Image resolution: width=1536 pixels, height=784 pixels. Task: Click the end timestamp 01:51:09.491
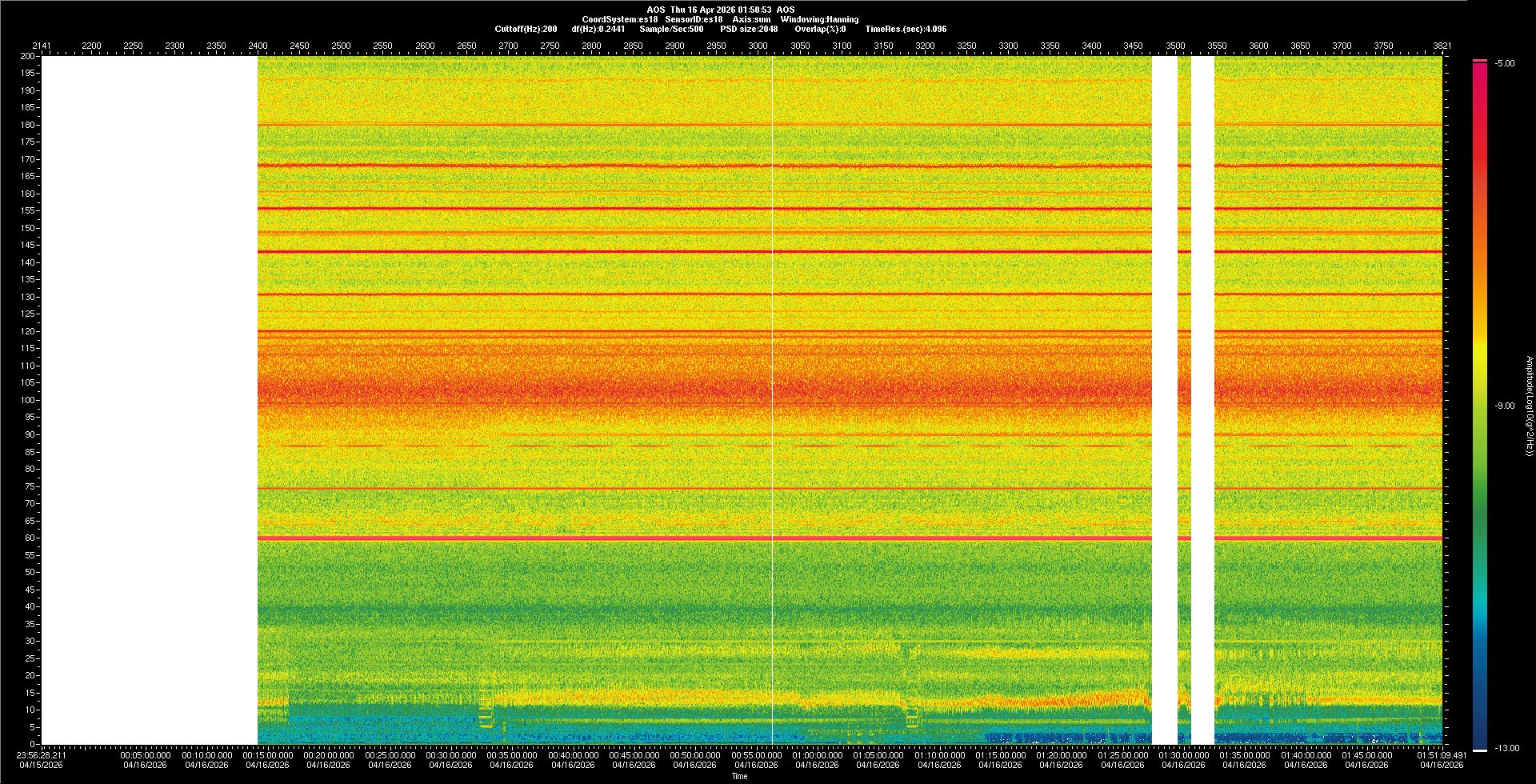point(1441,755)
